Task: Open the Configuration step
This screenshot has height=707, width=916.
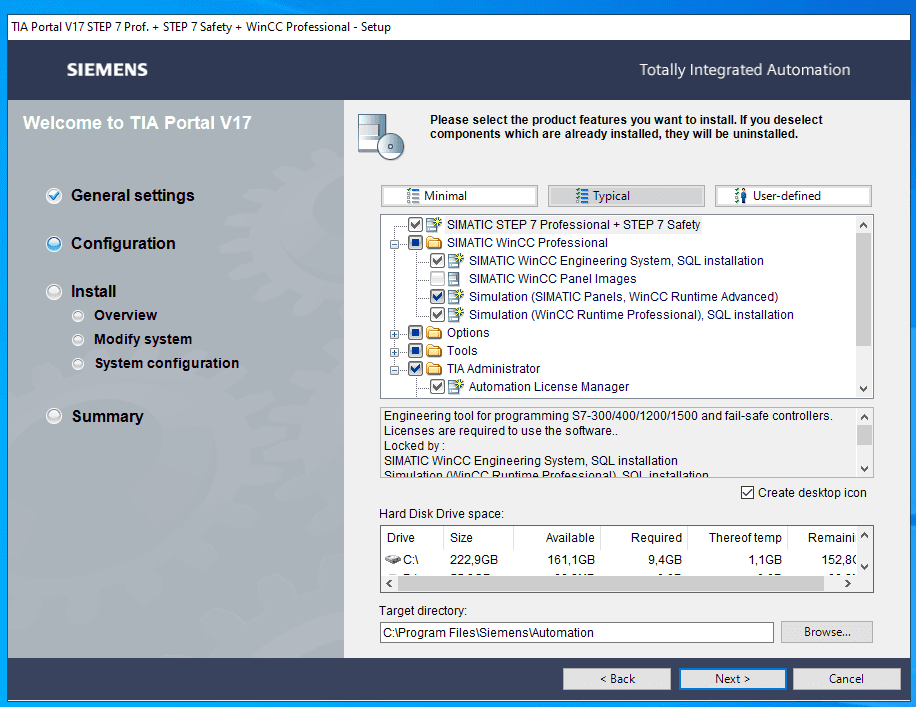Action: coord(111,243)
